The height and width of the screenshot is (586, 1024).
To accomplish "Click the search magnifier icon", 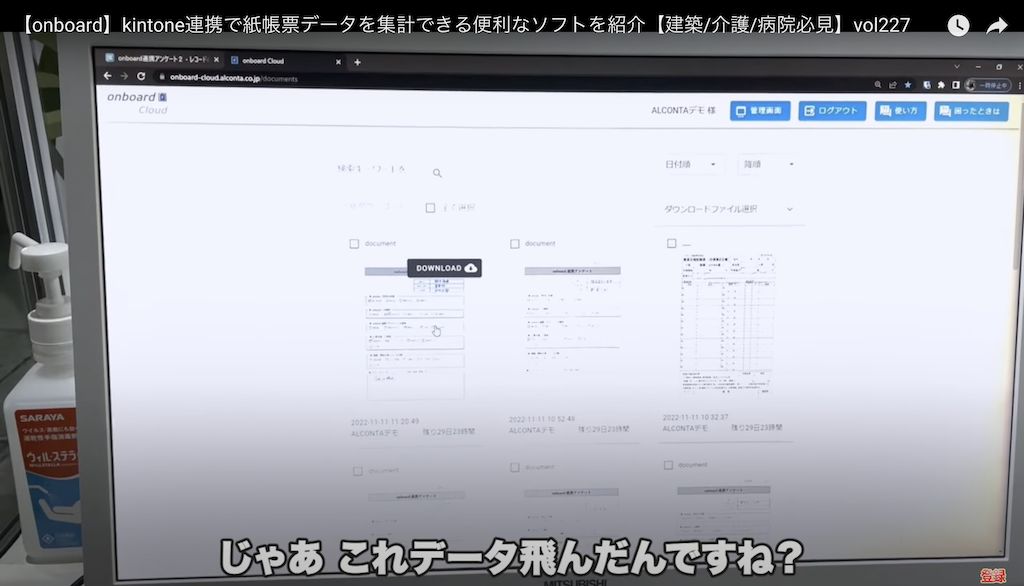I will [x=436, y=172].
